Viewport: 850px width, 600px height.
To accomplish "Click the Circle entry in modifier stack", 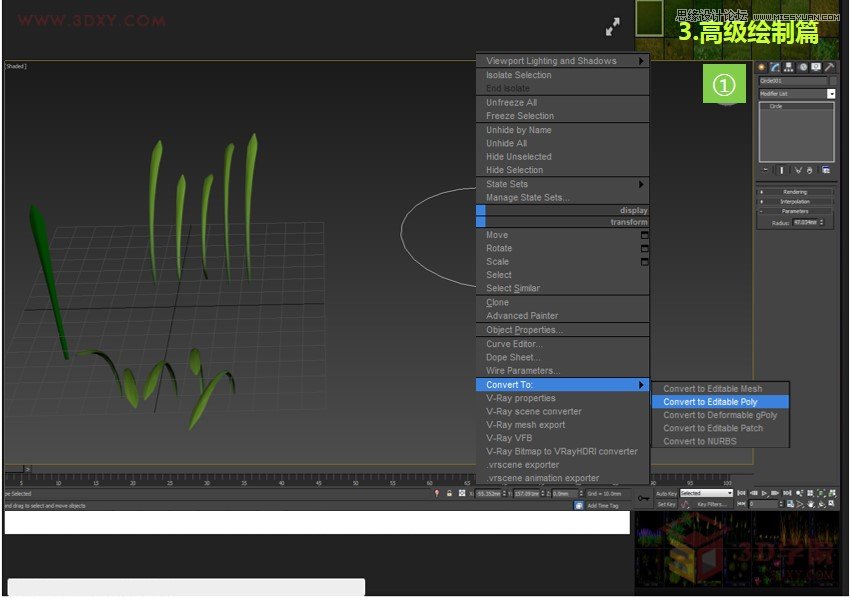I will point(777,107).
